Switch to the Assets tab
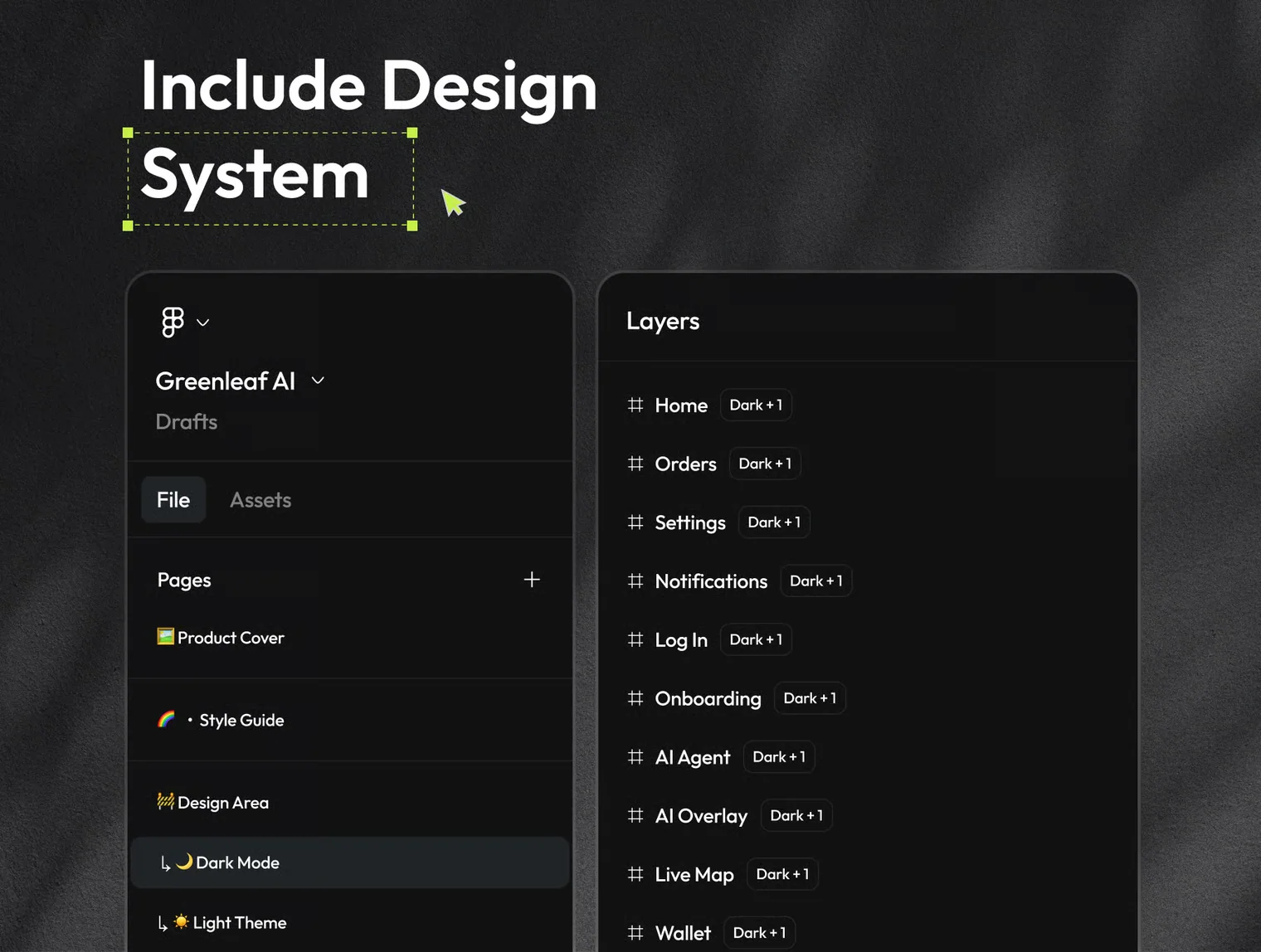 click(260, 500)
